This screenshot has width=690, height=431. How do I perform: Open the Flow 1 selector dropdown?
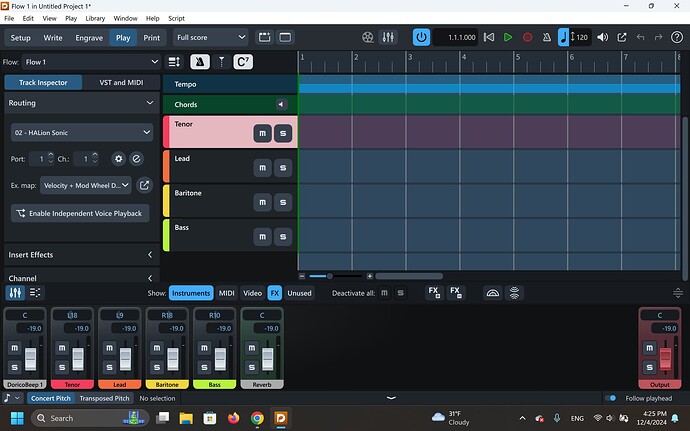pos(91,62)
